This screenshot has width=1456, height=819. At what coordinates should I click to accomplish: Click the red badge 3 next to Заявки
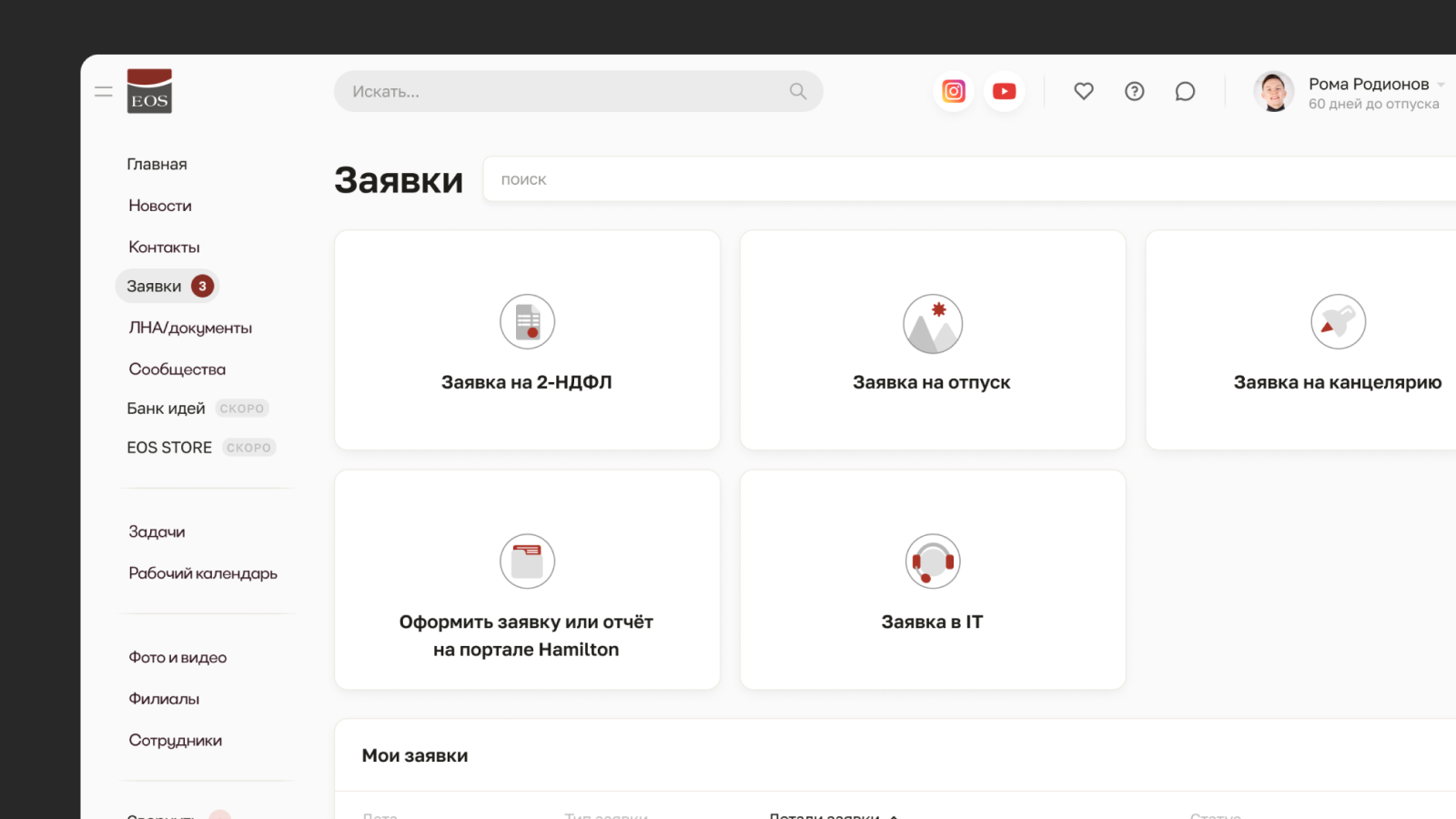(202, 286)
